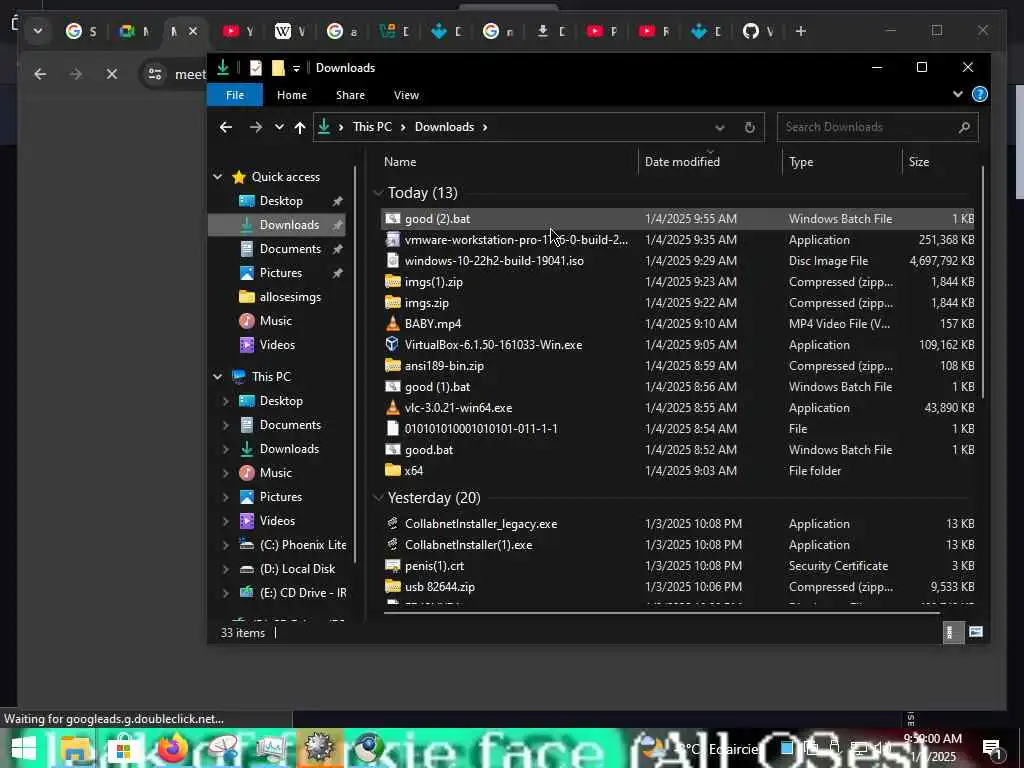Screen dimensions: 1024x768
Task: Select Pictures under Quick access
Action: click(x=280, y=273)
